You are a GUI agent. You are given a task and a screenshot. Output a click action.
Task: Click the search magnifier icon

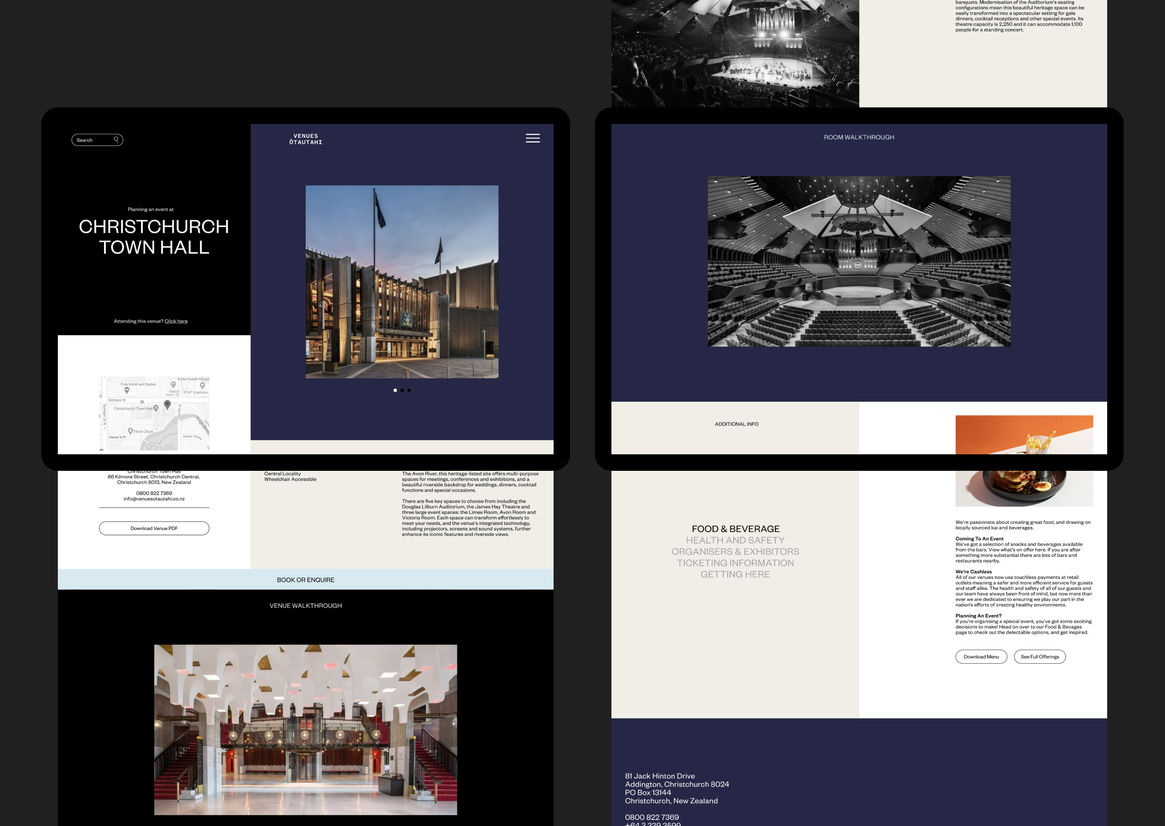click(116, 140)
